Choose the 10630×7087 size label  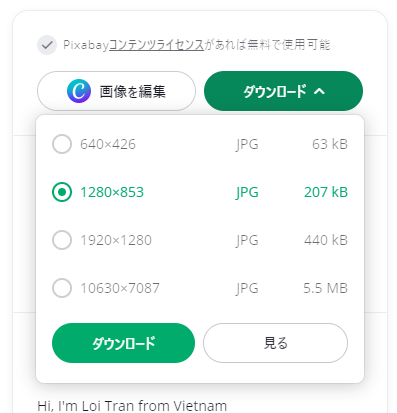(x=120, y=288)
